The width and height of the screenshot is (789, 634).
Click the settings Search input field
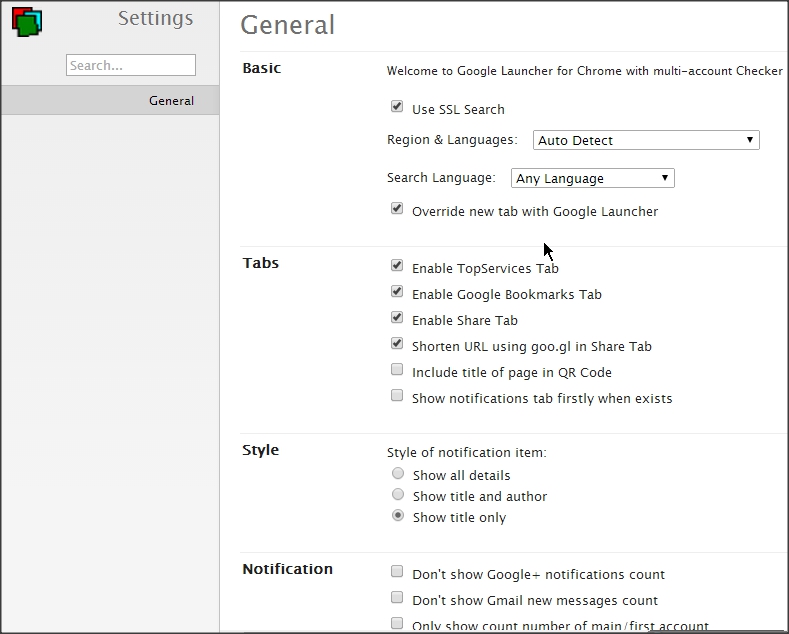131,65
